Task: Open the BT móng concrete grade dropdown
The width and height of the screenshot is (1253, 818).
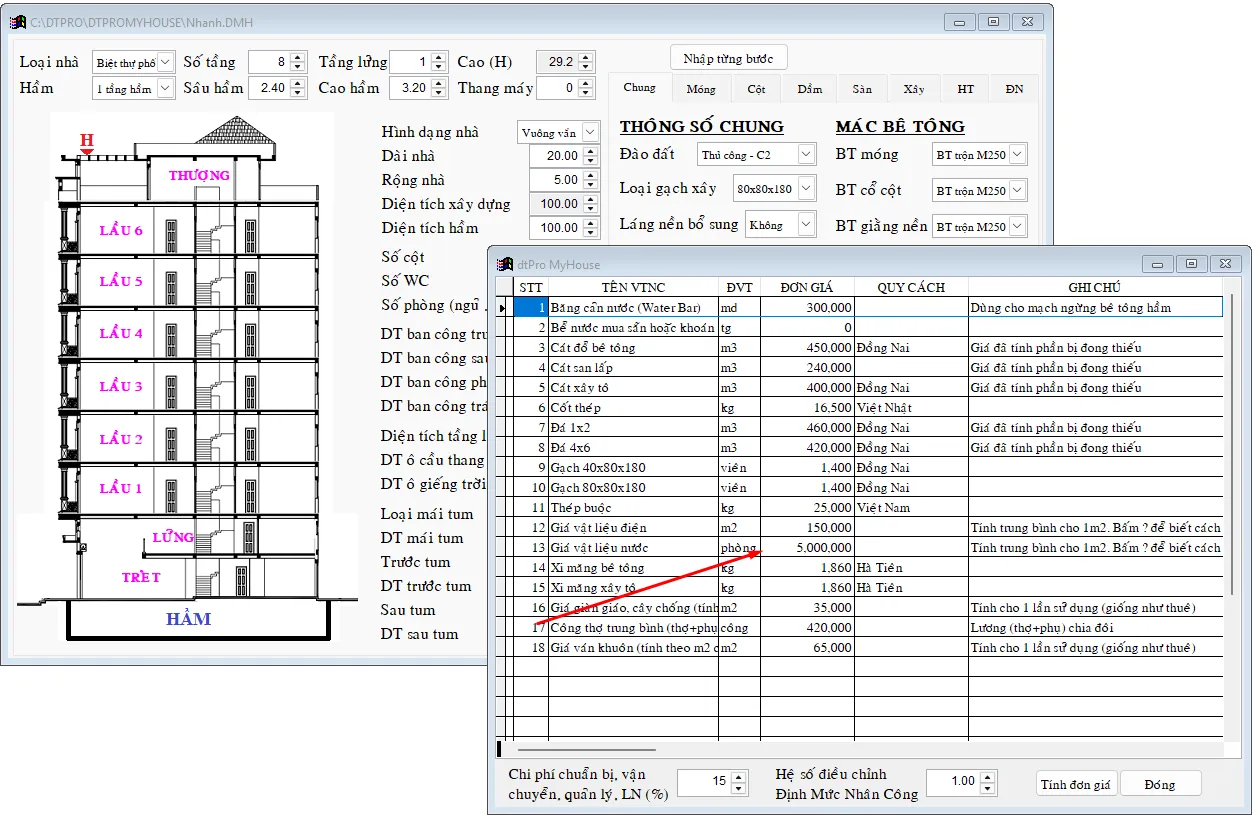Action: pyautogui.click(x=1017, y=154)
